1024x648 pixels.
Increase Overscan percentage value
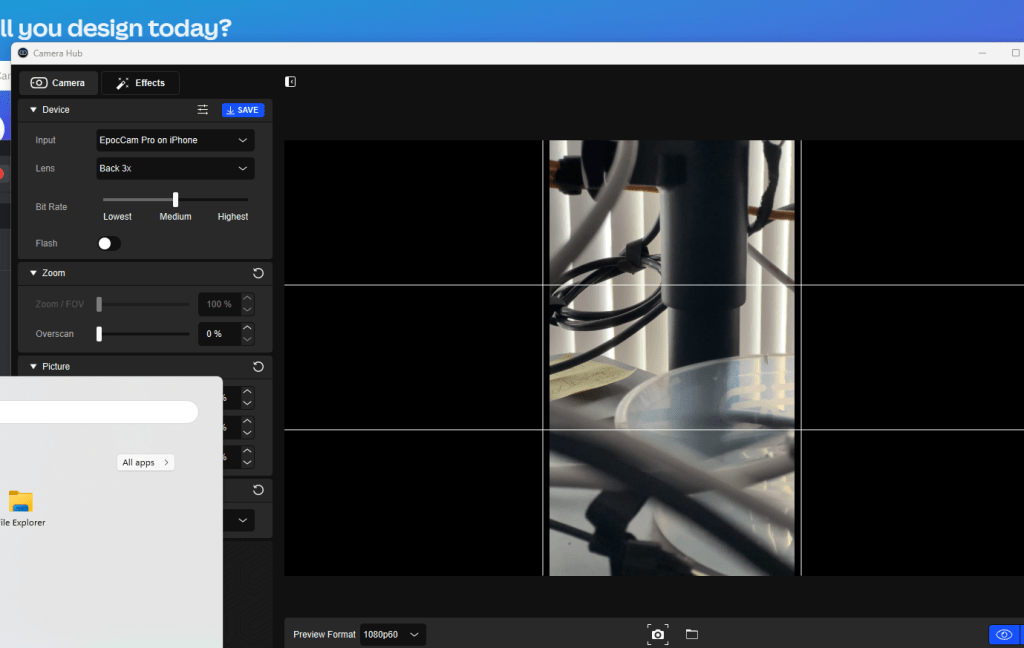click(247, 328)
